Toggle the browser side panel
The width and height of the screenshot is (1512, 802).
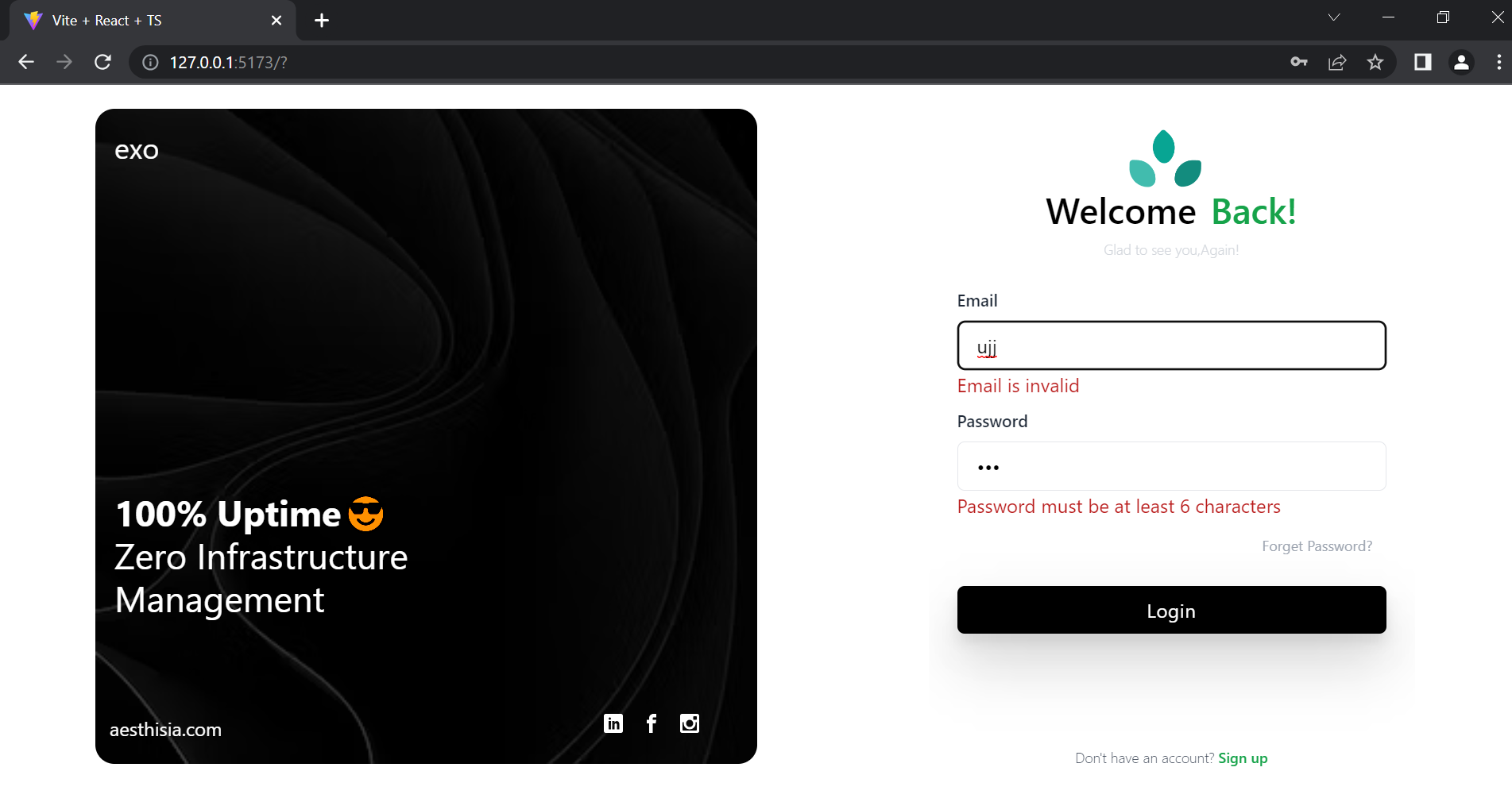pos(1423,62)
